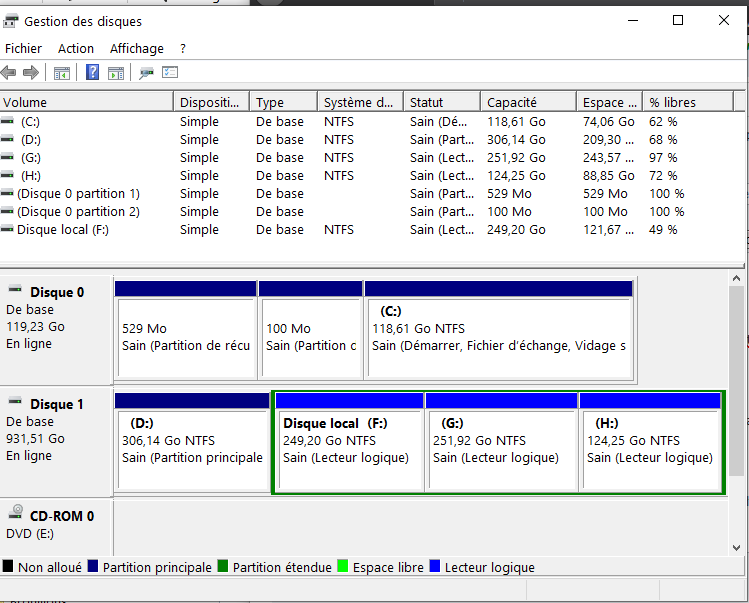
Task: Open the ? help menu
Action: point(183,48)
